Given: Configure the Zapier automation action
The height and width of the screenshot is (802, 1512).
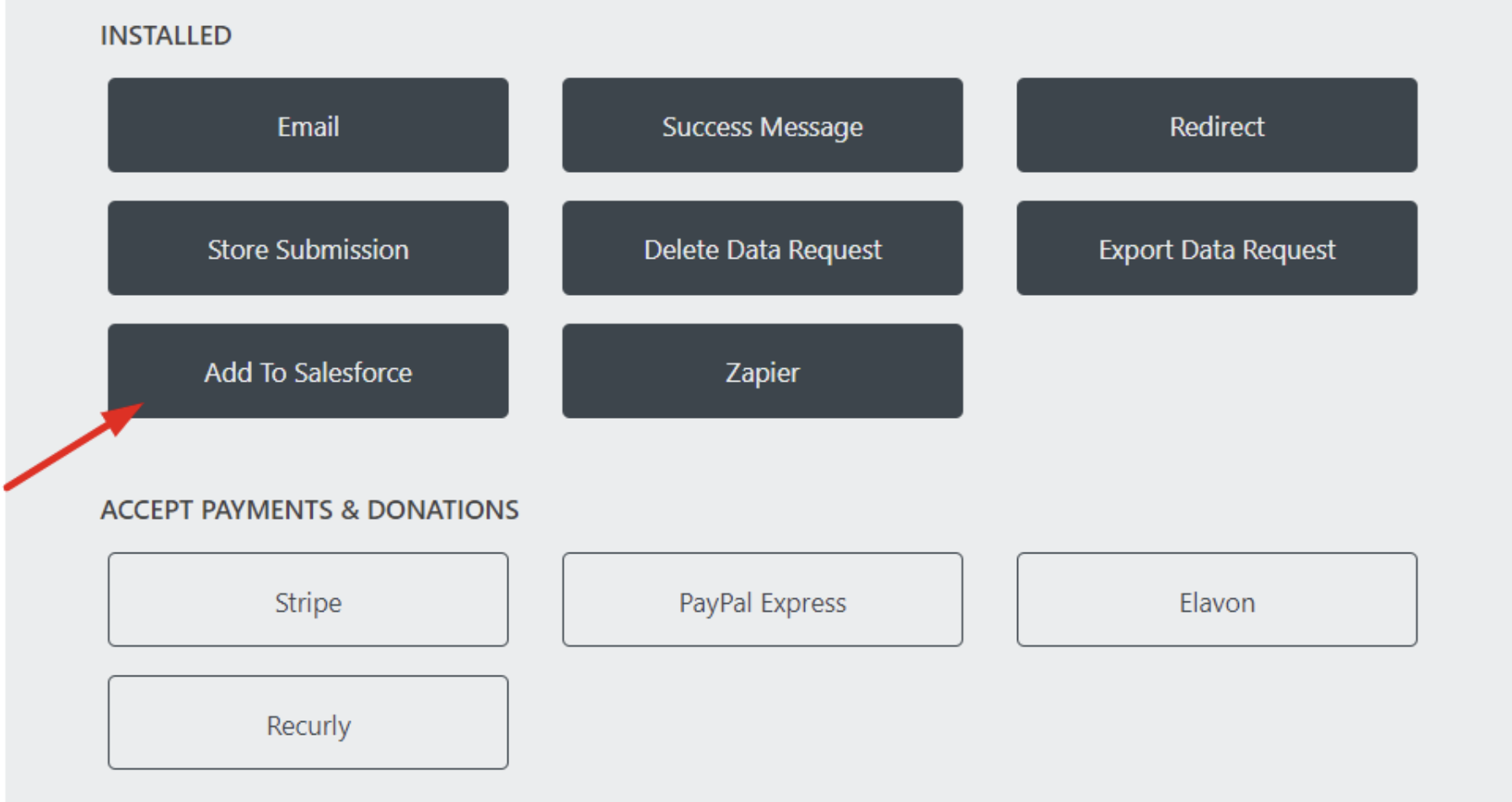Looking at the screenshot, I should 762,372.
